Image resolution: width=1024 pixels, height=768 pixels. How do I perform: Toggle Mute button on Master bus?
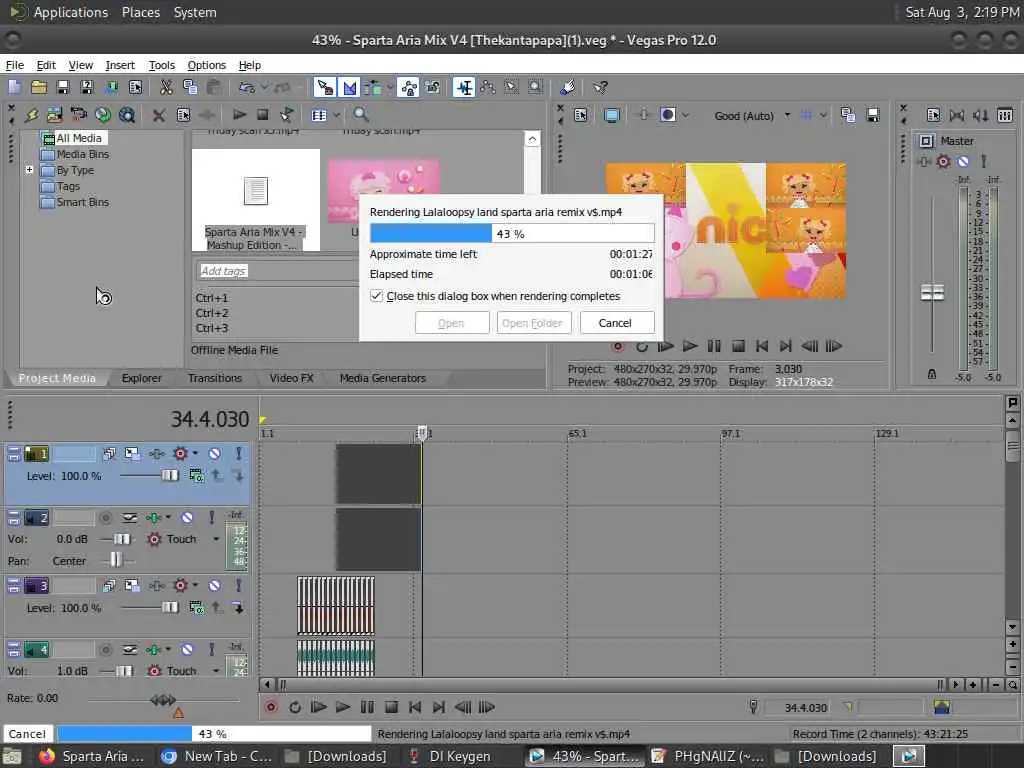(x=963, y=161)
